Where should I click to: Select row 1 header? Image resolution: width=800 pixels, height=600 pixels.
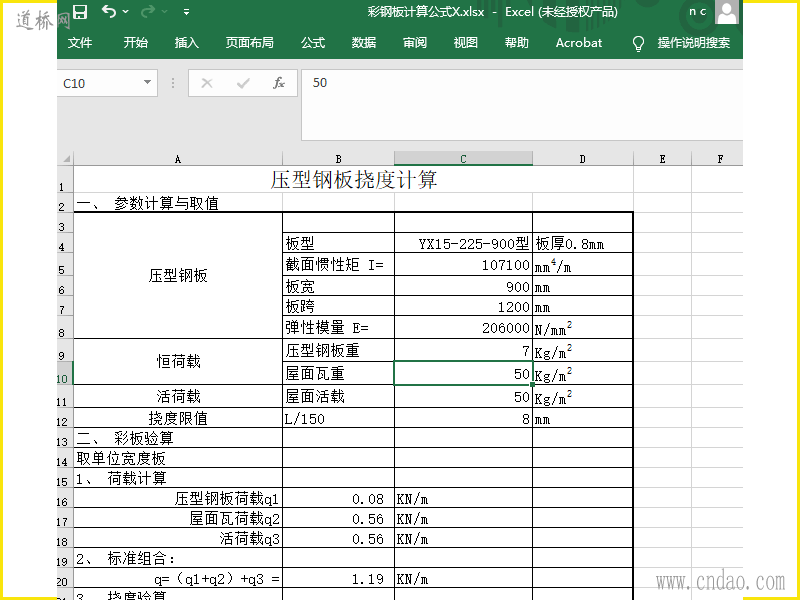[65, 180]
